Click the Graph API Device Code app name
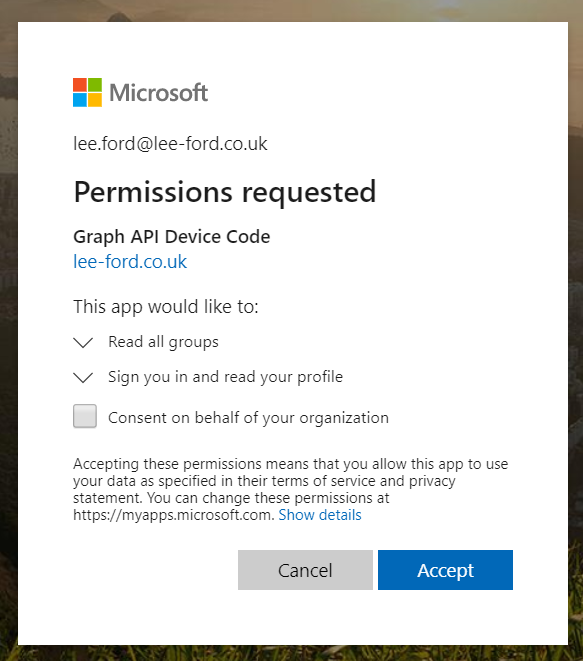The height and width of the screenshot is (661, 583). (172, 236)
